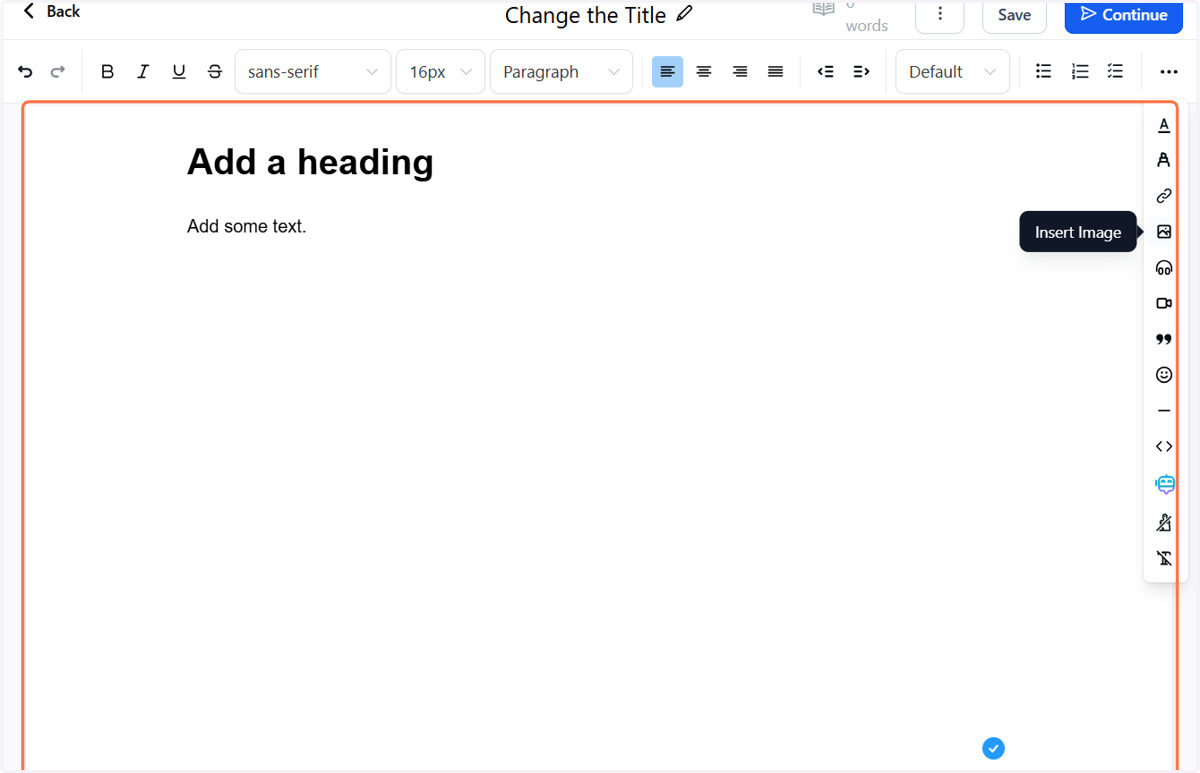Screen dimensions: 1200x773
Task: Insert a bulleted list
Action: click(x=1044, y=72)
